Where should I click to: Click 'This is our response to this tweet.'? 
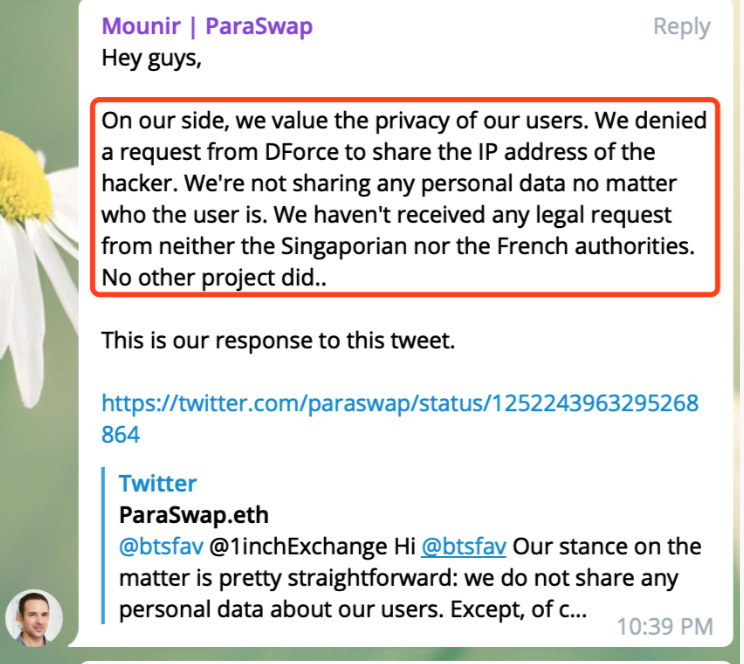278,340
